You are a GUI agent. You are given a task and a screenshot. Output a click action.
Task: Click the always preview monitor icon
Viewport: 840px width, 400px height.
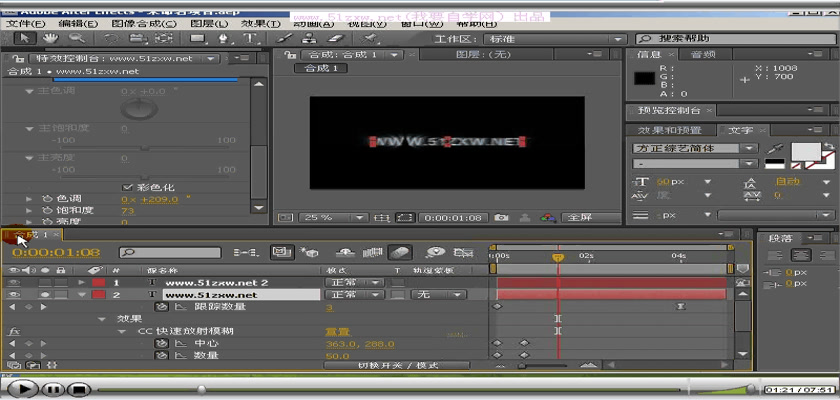[x=286, y=217]
